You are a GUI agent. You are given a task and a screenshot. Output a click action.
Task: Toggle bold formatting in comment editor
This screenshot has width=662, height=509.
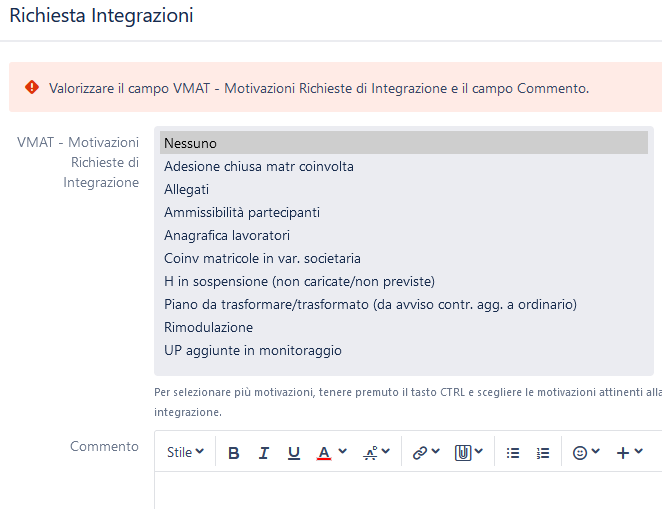click(233, 453)
